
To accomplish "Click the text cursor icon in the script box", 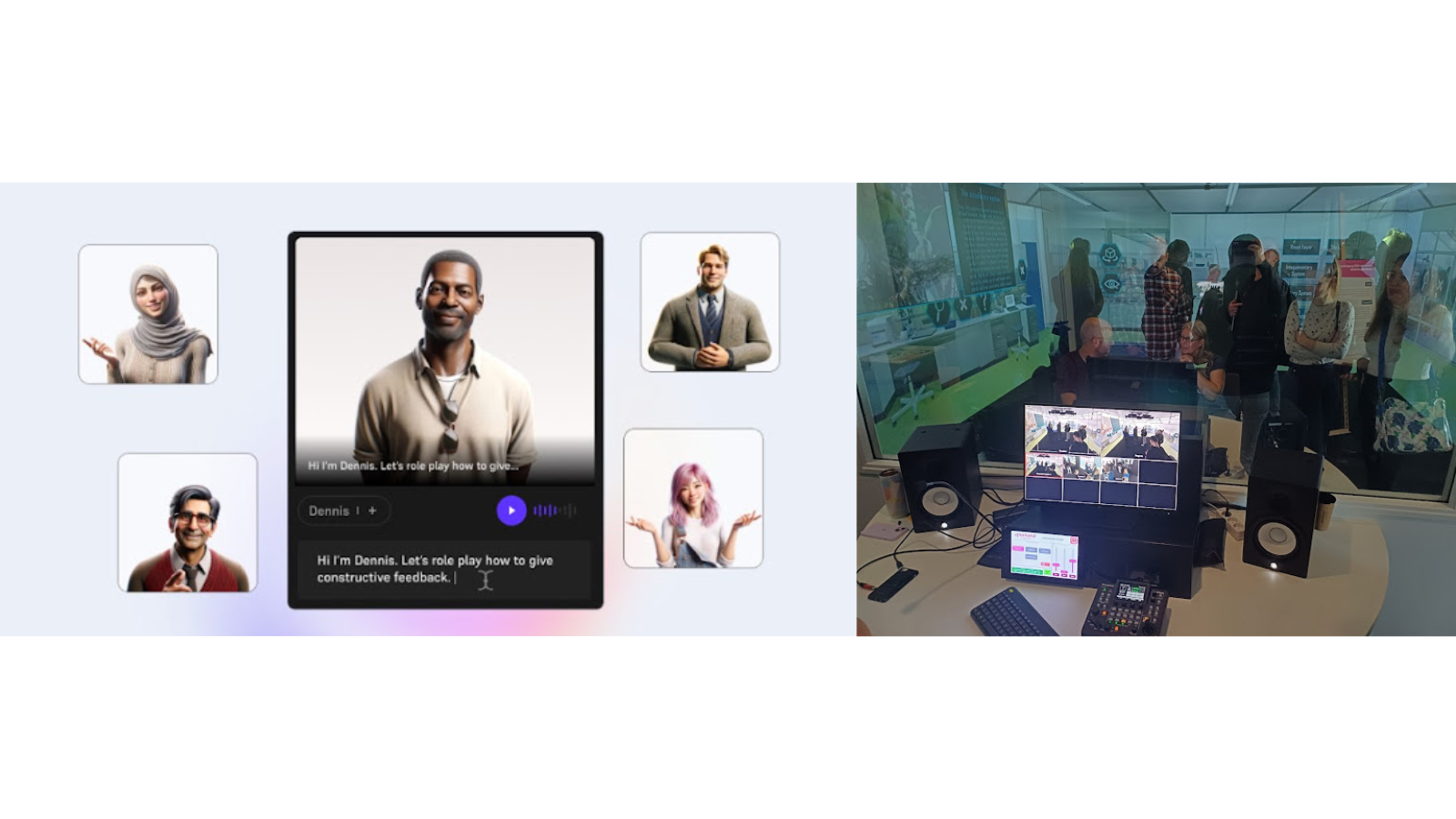I will (485, 581).
